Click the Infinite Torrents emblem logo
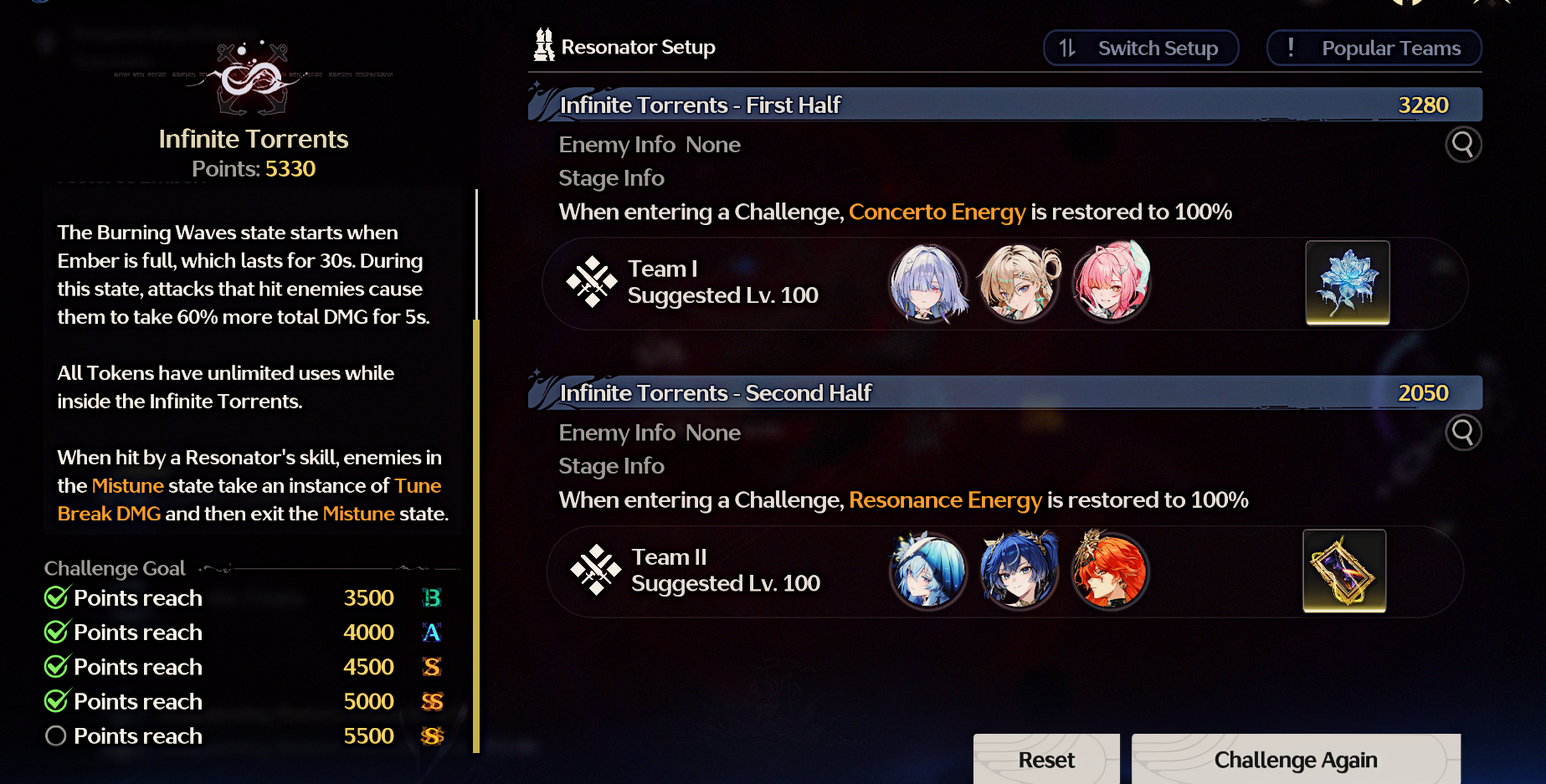 click(253, 78)
